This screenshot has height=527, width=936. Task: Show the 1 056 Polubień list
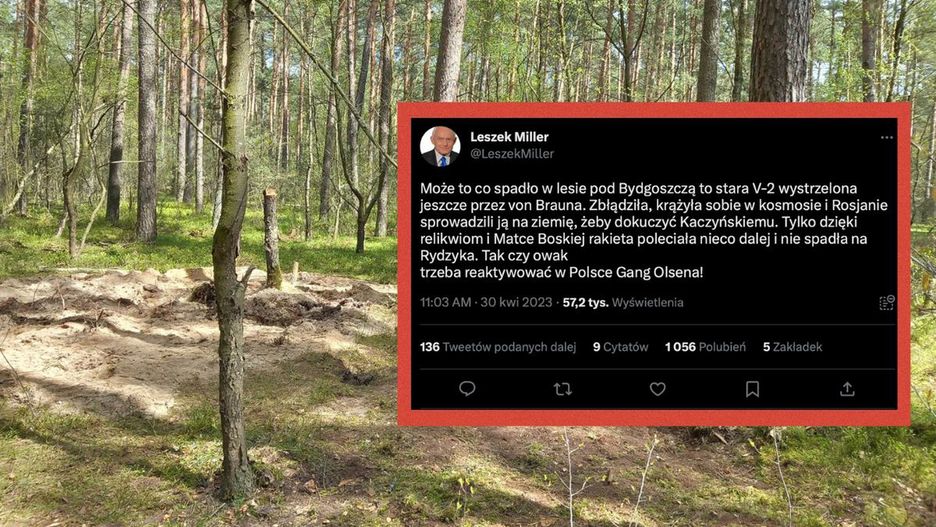pyautogui.click(x=705, y=347)
